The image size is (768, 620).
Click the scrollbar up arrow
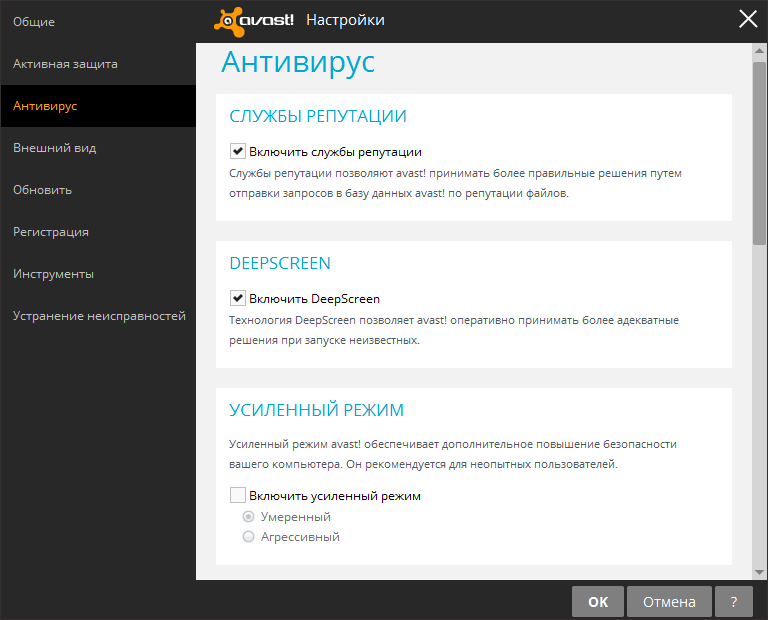pyautogui.click(x=760, y=50)
